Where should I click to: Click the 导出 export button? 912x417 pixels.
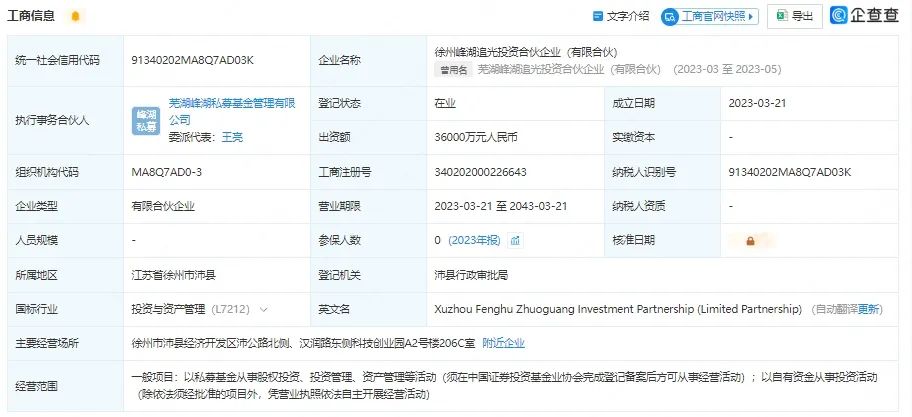tap(795, 16)
